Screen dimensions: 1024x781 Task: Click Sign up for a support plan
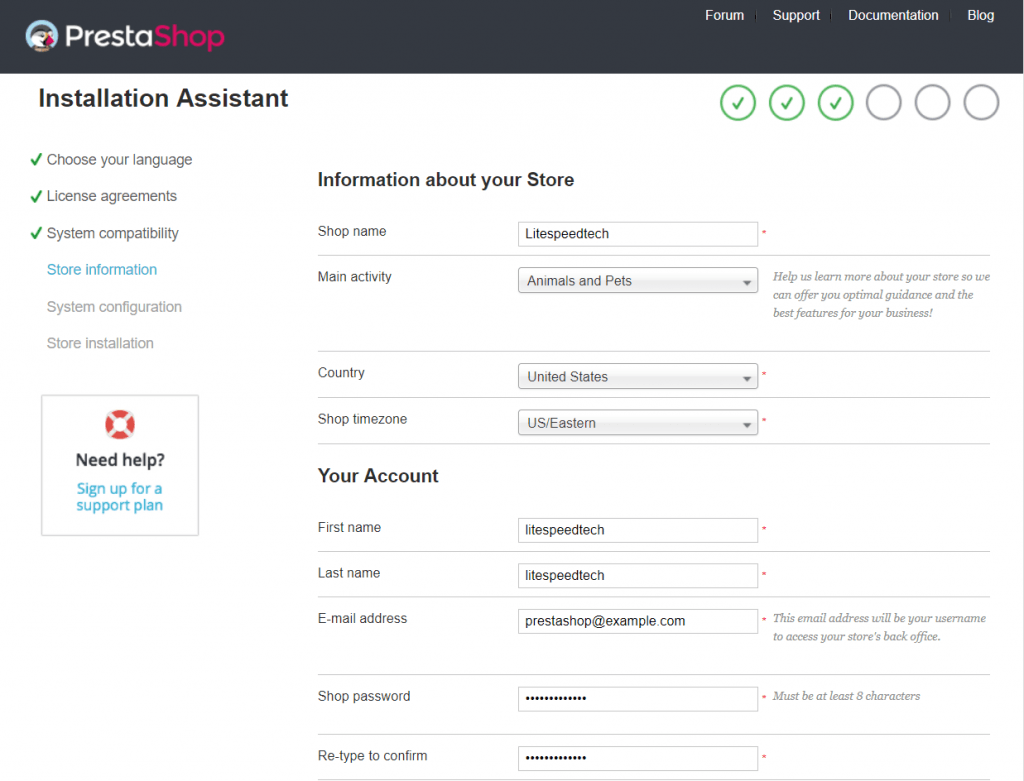[120, 497]
